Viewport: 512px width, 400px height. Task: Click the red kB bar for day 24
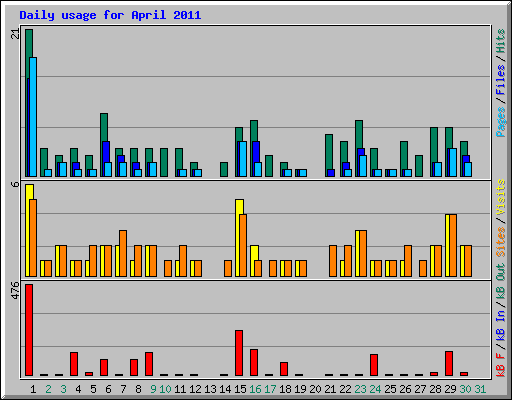coord(374,365)
